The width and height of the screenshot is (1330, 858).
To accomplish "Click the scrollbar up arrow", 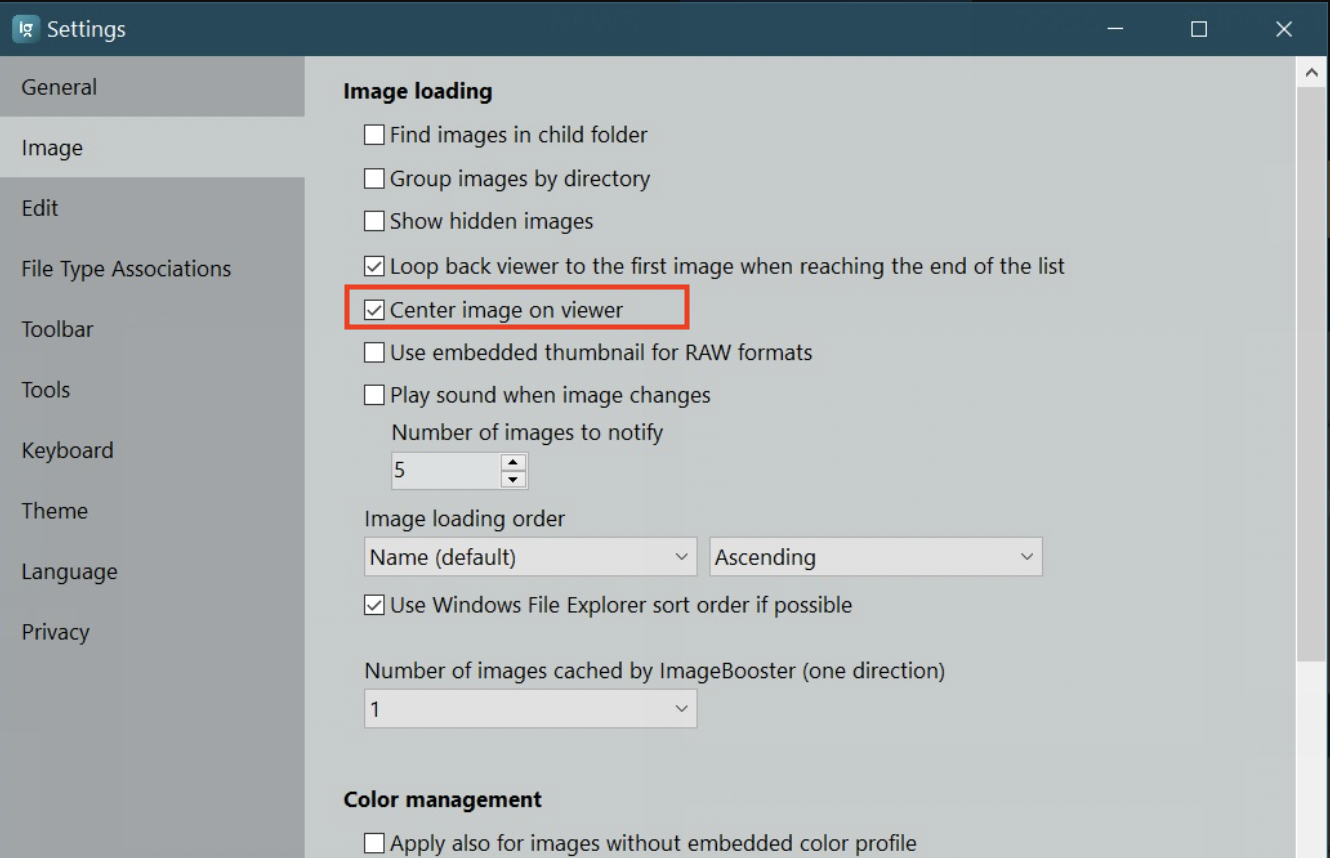I will coord(1311,71).
